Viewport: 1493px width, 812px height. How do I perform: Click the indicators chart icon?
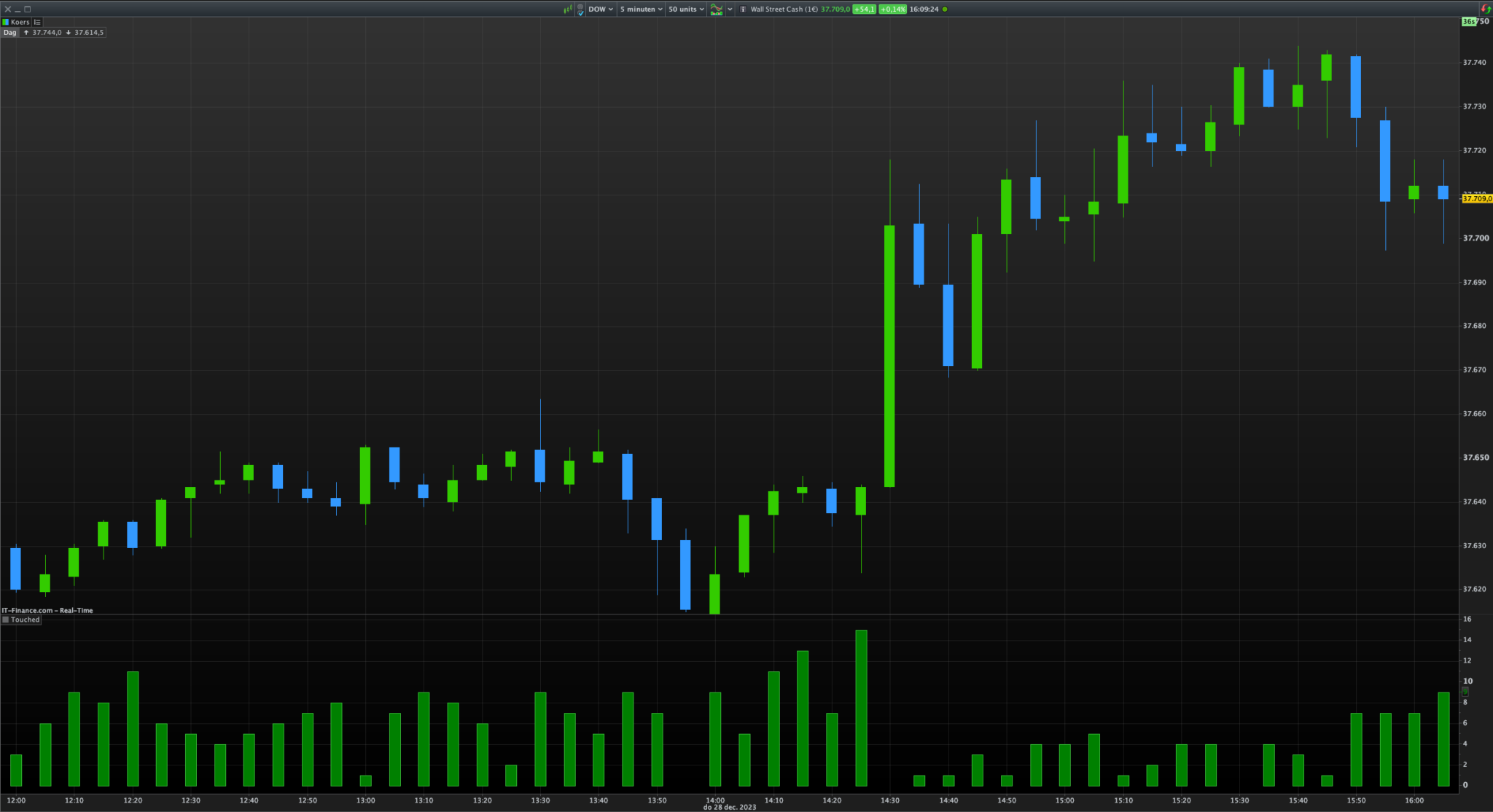pyautogui.click(x=717, y=9)
